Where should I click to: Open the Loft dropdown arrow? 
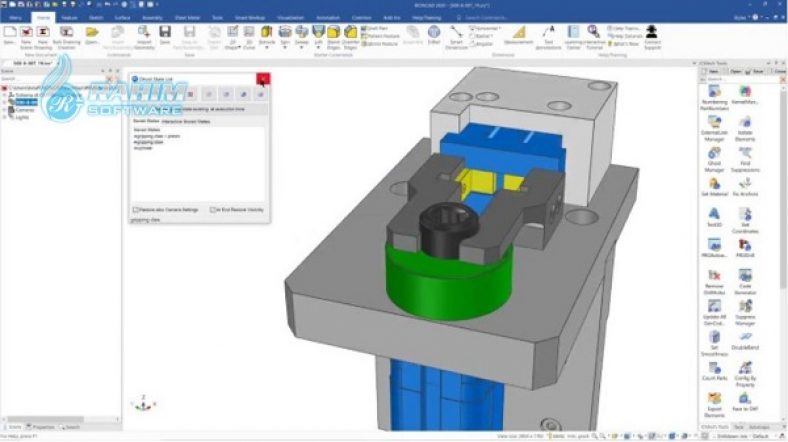[318, 48]
